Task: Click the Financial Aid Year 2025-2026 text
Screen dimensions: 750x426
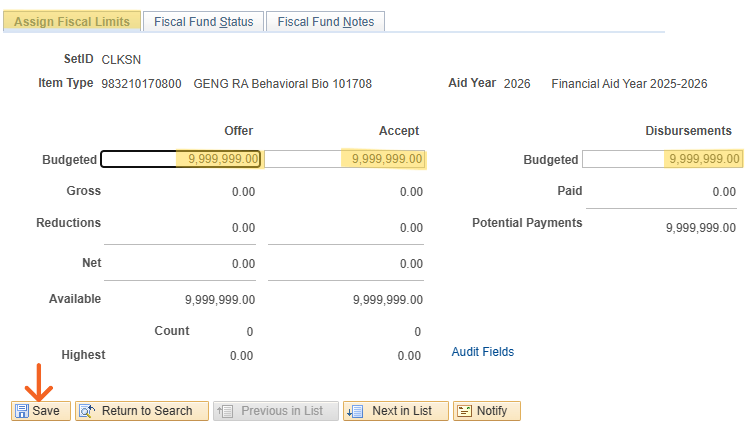Action: click(x=629, y=84)
